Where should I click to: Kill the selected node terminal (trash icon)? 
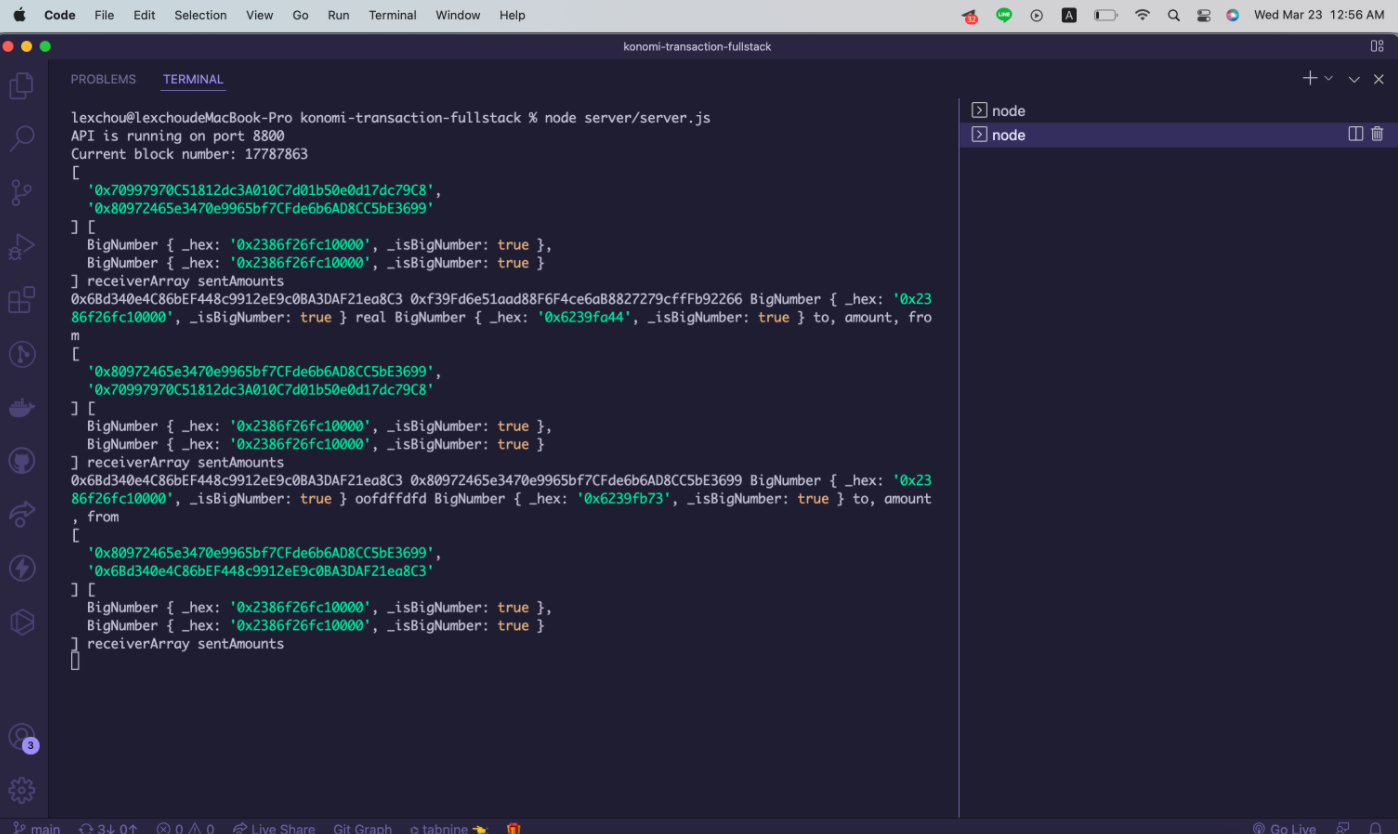pyautogui.click(x=1377, y=134)
